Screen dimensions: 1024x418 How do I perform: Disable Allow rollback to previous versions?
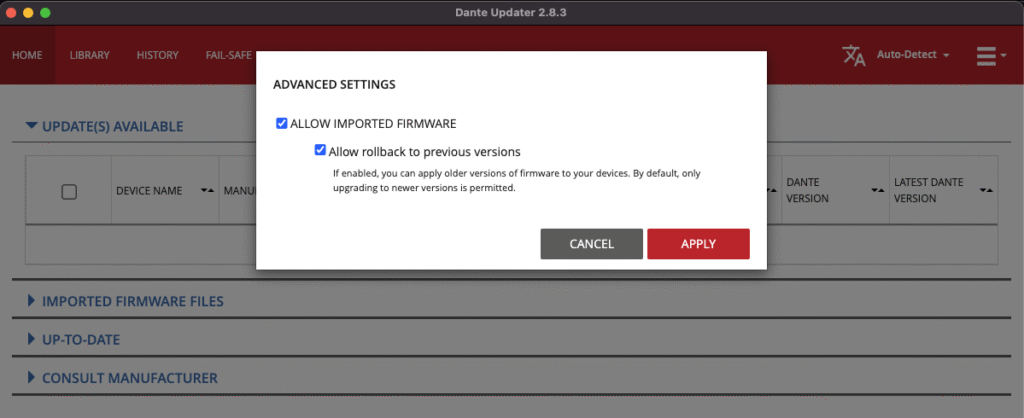[320, 151]
